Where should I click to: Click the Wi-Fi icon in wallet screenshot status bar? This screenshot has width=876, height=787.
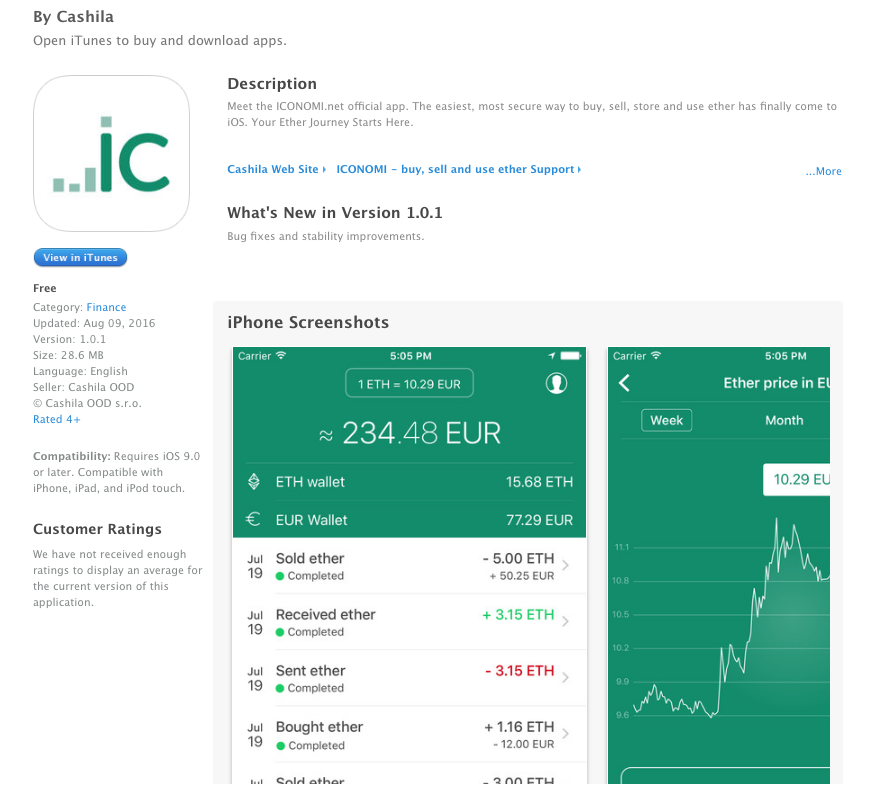280,355
